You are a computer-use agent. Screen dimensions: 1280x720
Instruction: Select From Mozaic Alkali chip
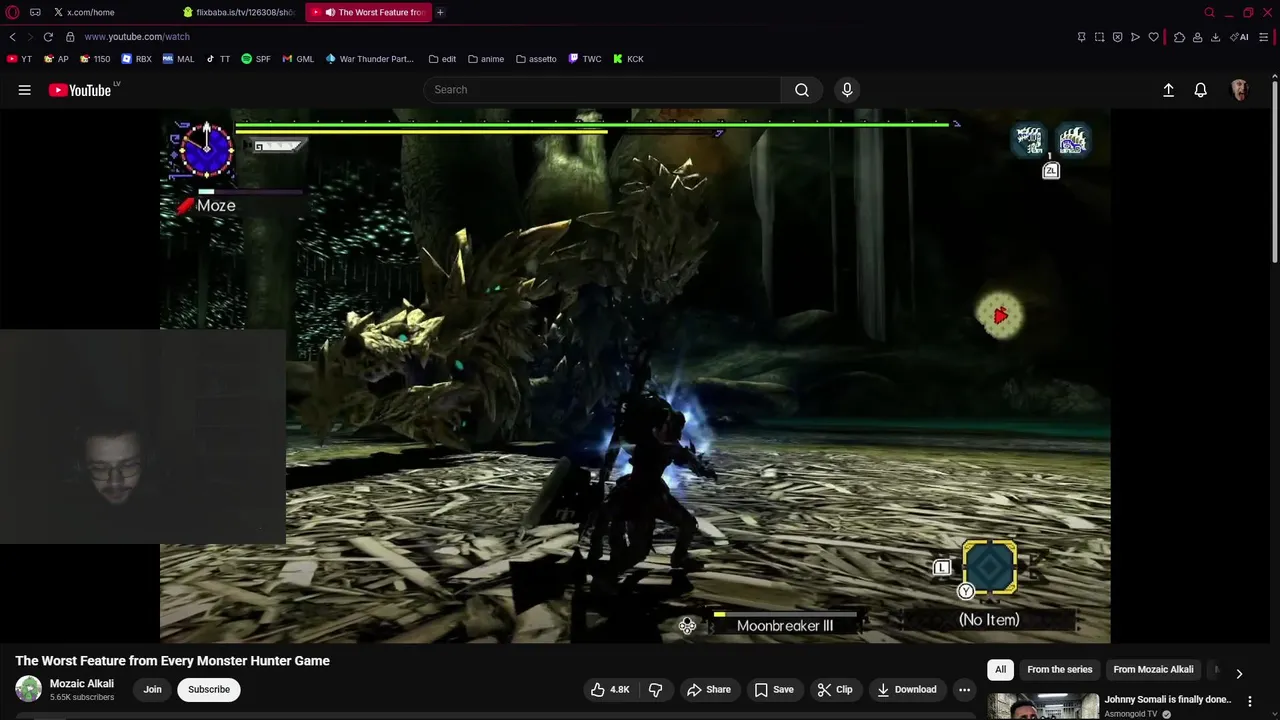pos(1153,669)
